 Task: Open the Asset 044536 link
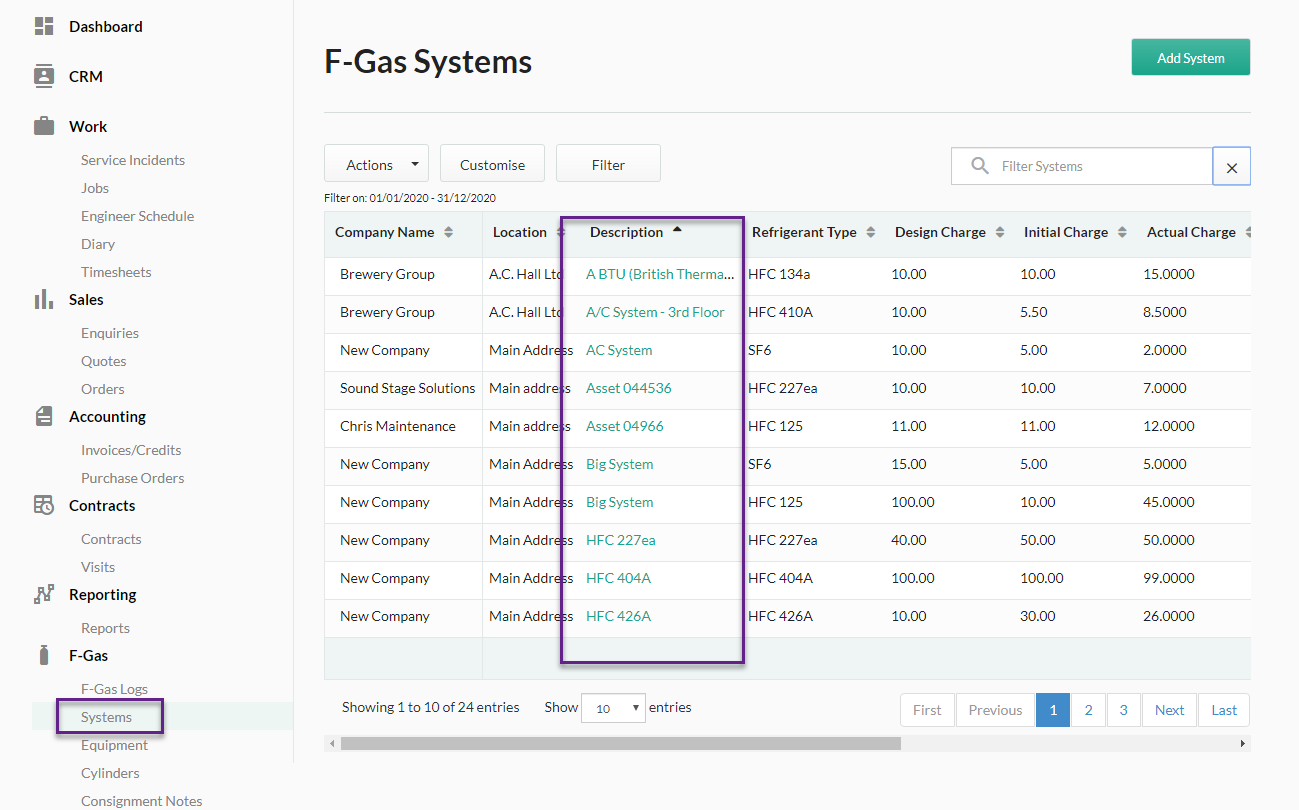coord(629,388)
